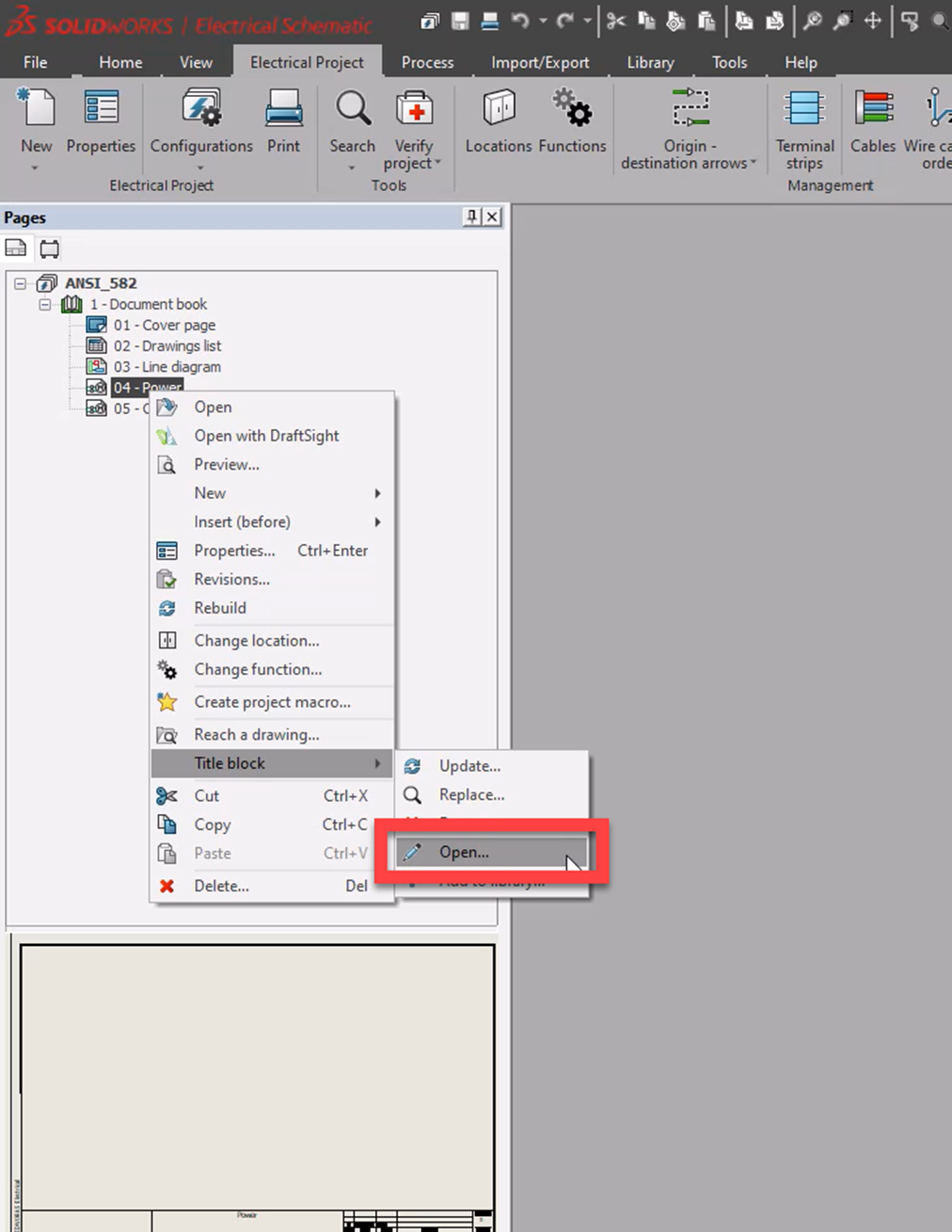Expand the New submenu
This screenshot has width=952, height=1232.
click(x=272, y=493)
